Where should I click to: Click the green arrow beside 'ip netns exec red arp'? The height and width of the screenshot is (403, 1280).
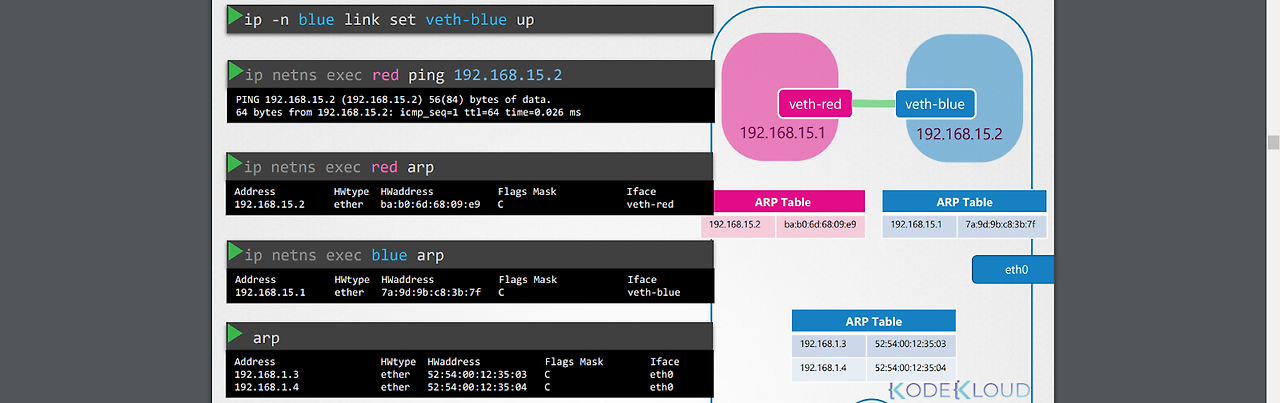click(235, 163)
